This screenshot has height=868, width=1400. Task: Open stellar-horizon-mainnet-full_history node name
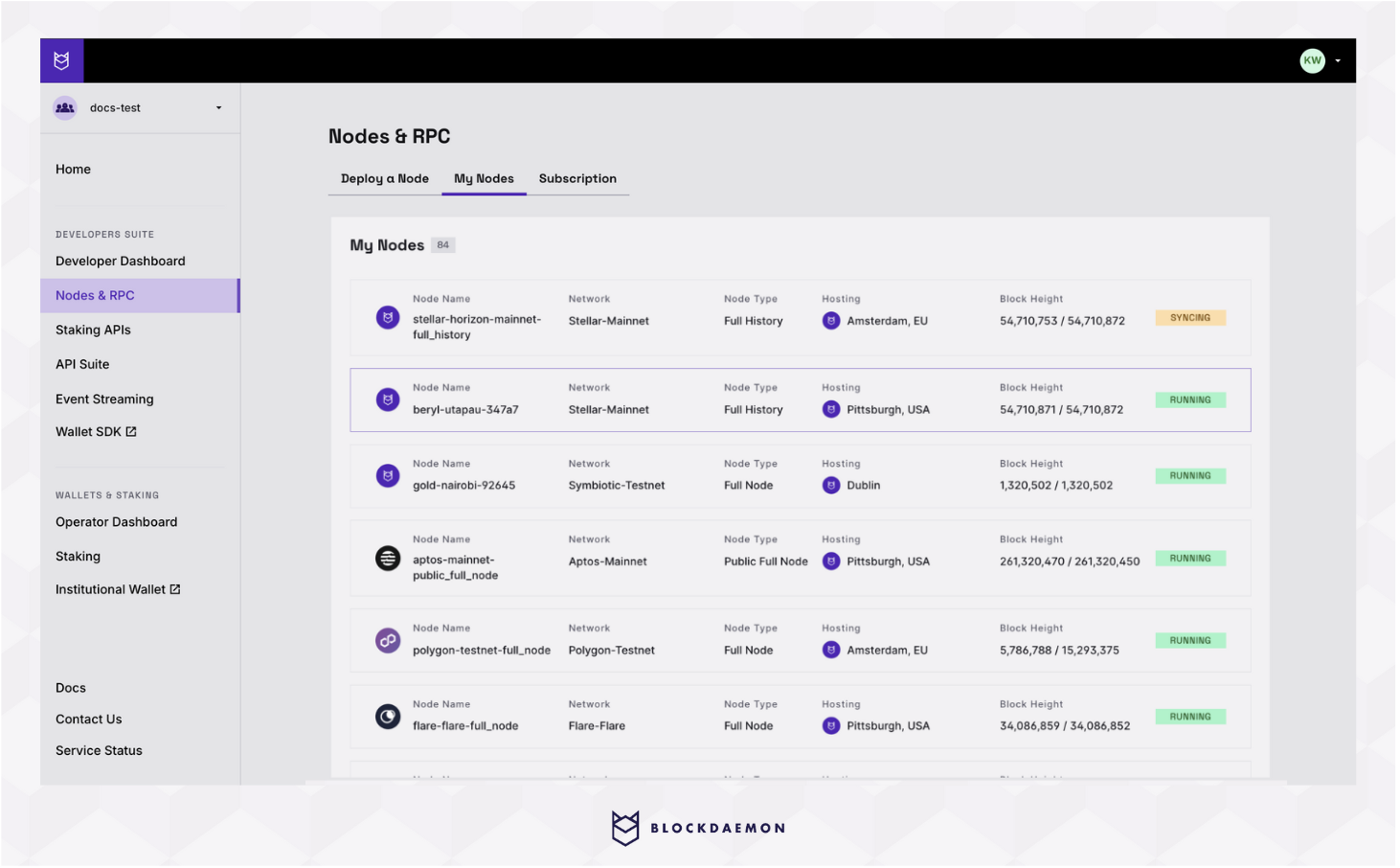(x=477, y=328)
